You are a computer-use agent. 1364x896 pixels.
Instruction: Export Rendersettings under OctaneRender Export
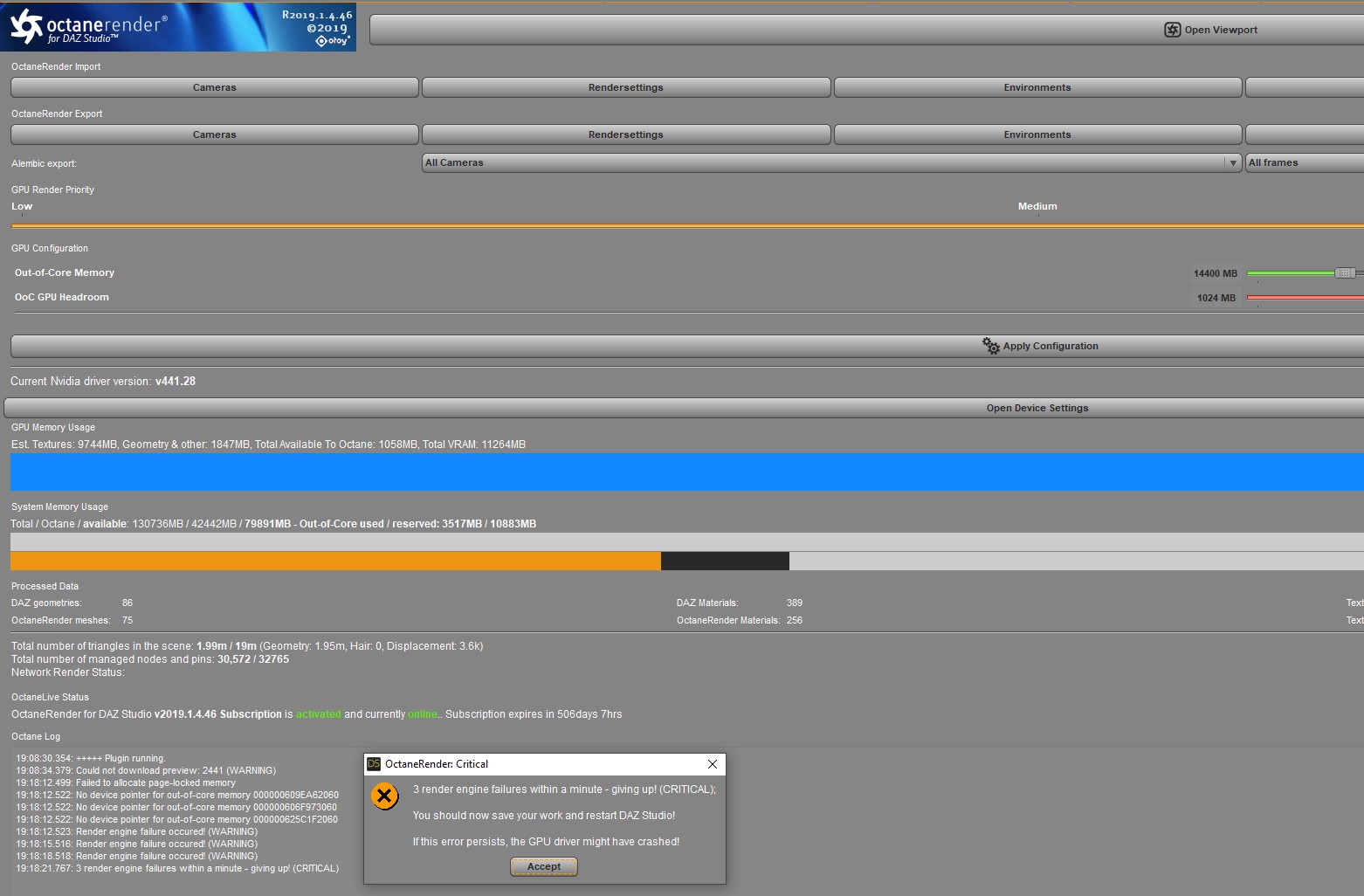[626, 134]
